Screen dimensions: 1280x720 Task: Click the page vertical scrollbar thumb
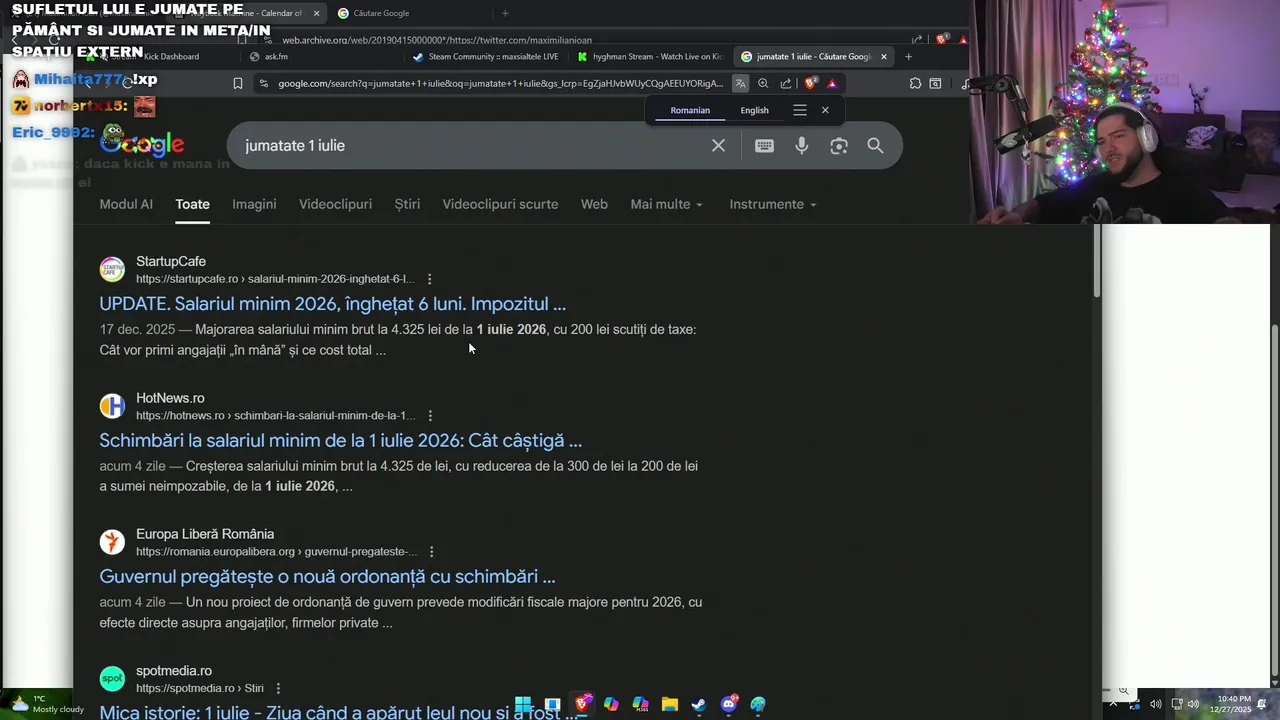click(x=1097, y=261)
